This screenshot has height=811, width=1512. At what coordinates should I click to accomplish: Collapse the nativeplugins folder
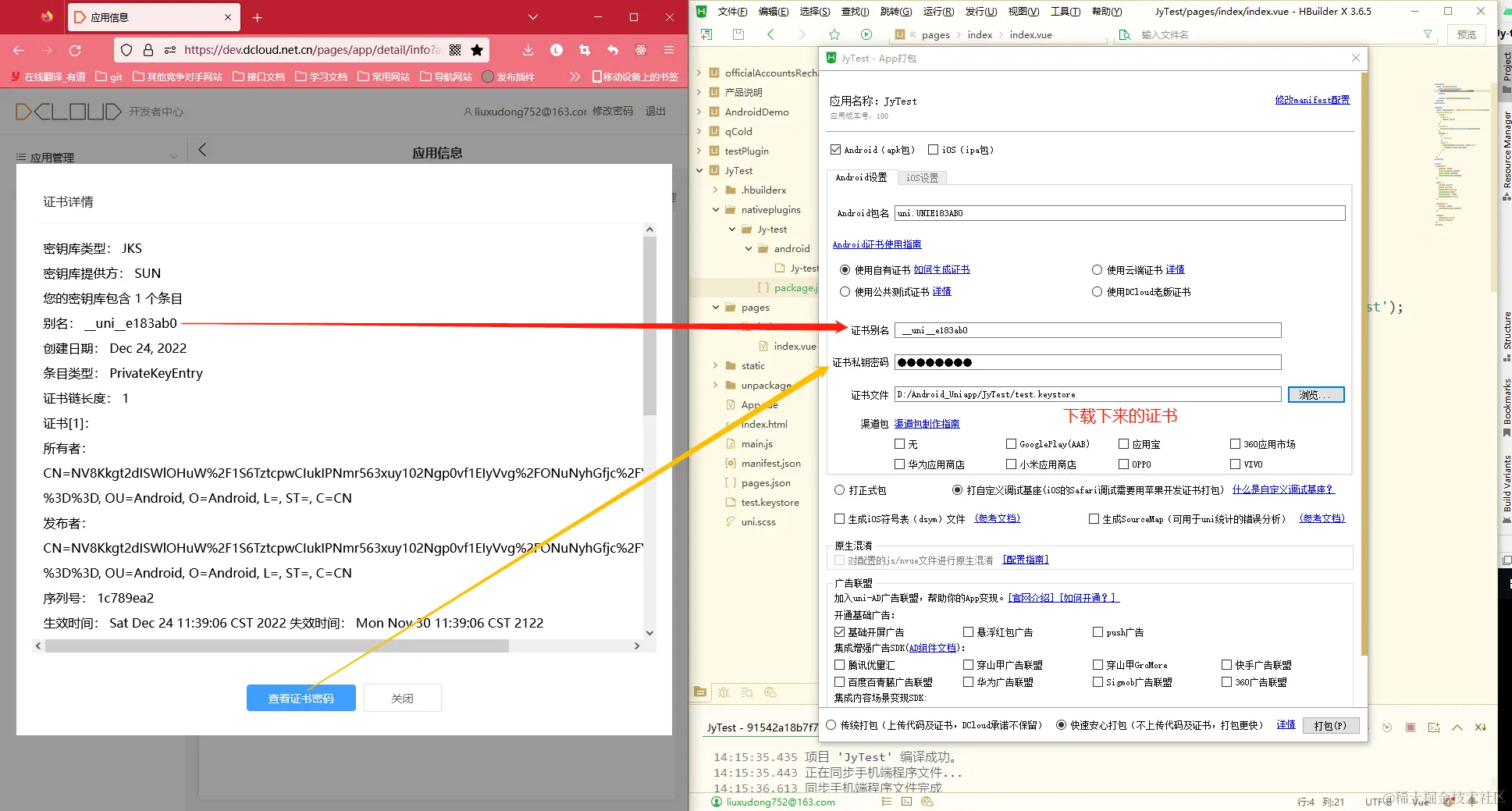click(x=716, y=209)
